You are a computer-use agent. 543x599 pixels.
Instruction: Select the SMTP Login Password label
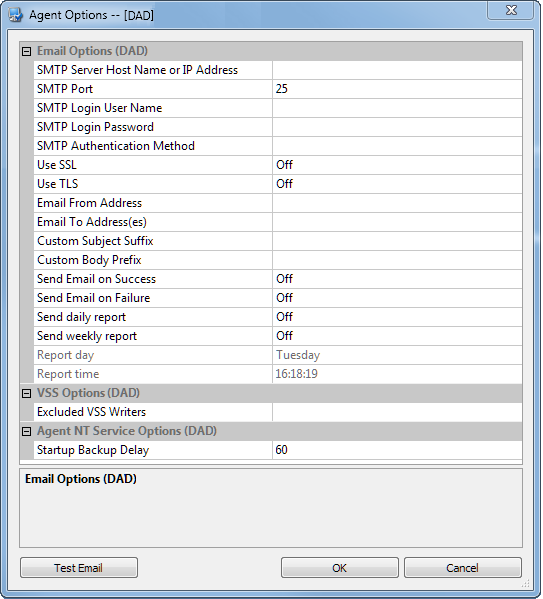(x=95, y=127)
